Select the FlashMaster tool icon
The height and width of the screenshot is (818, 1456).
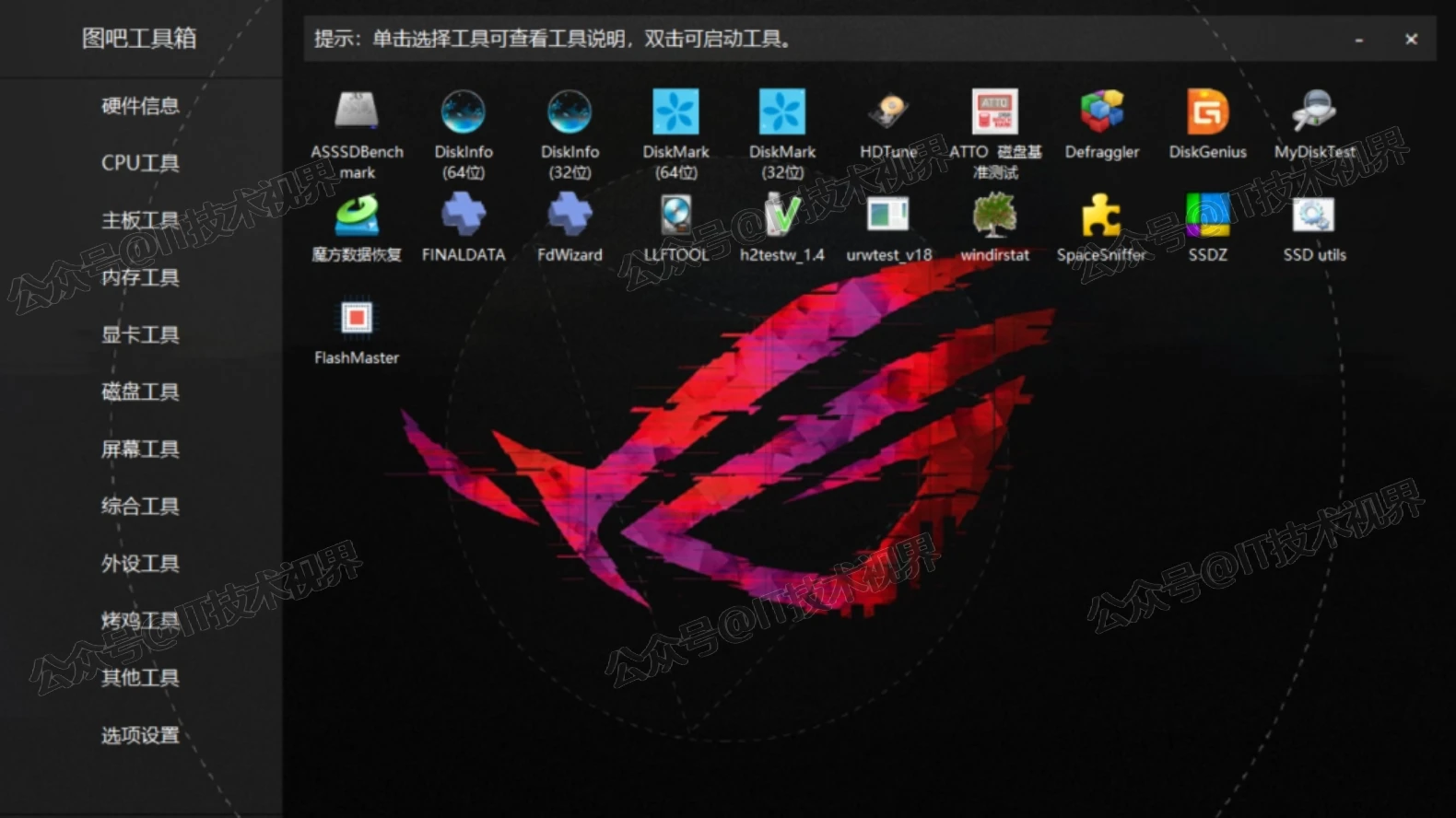coord(357,318)
